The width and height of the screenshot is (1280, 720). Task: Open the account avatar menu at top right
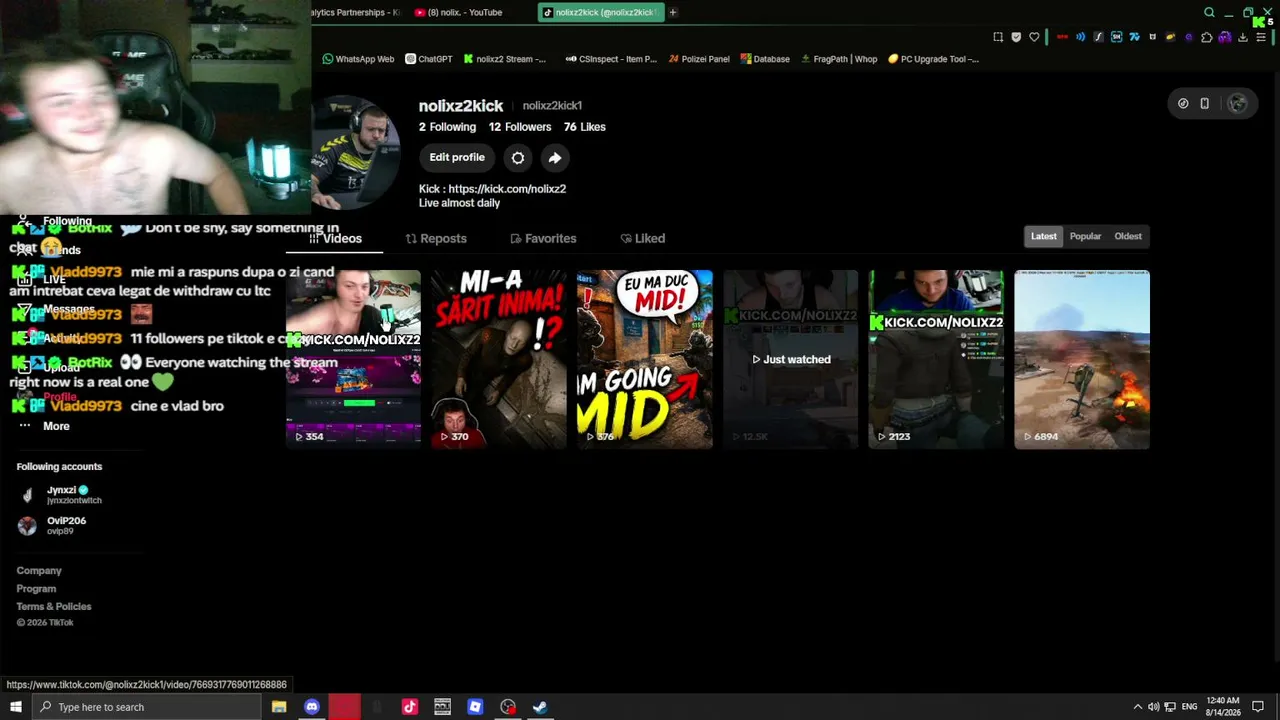click(1238, 103)
